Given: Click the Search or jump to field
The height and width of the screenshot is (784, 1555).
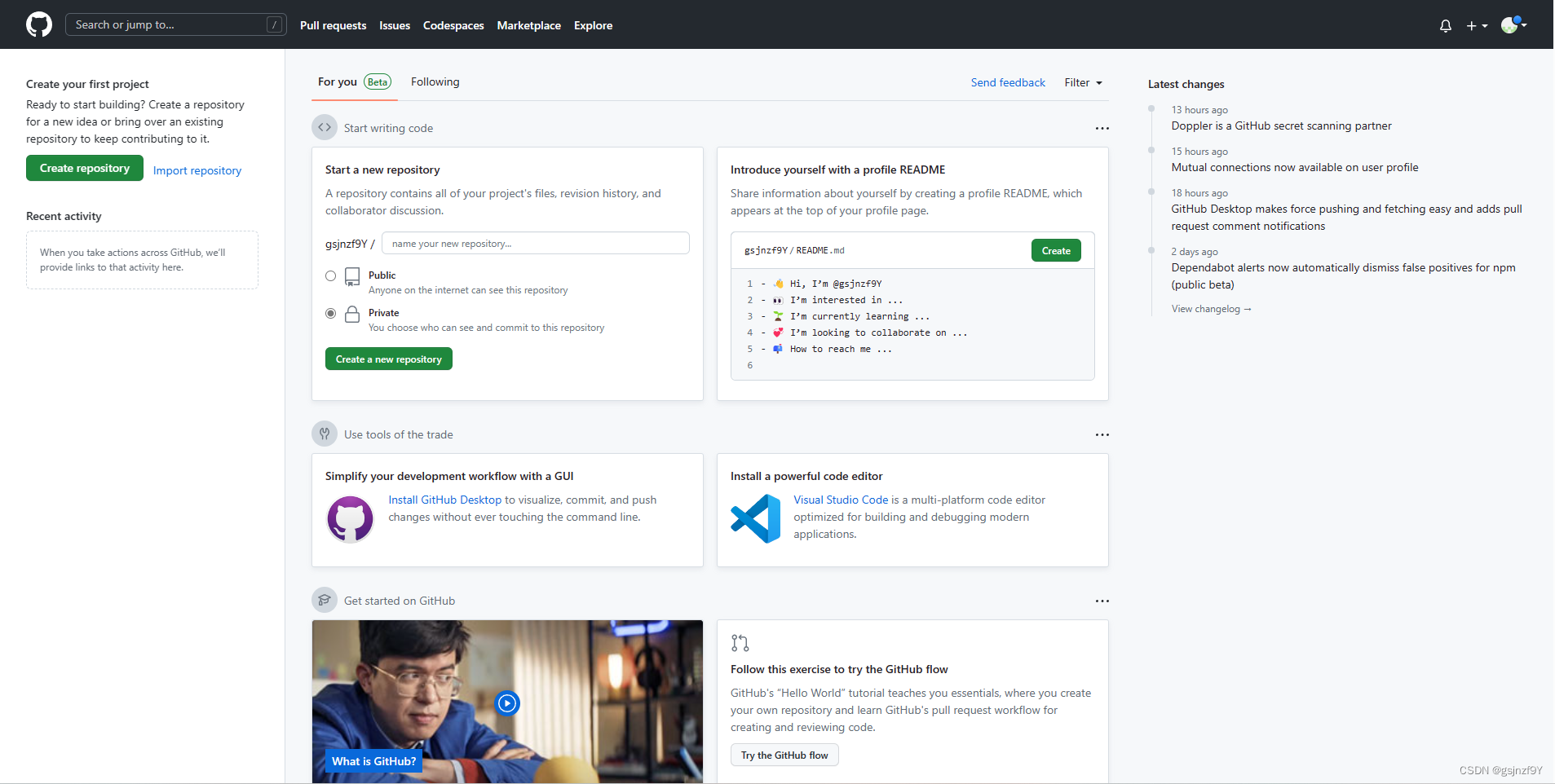Looking at the screenshot, I should (x=175, y=24).
